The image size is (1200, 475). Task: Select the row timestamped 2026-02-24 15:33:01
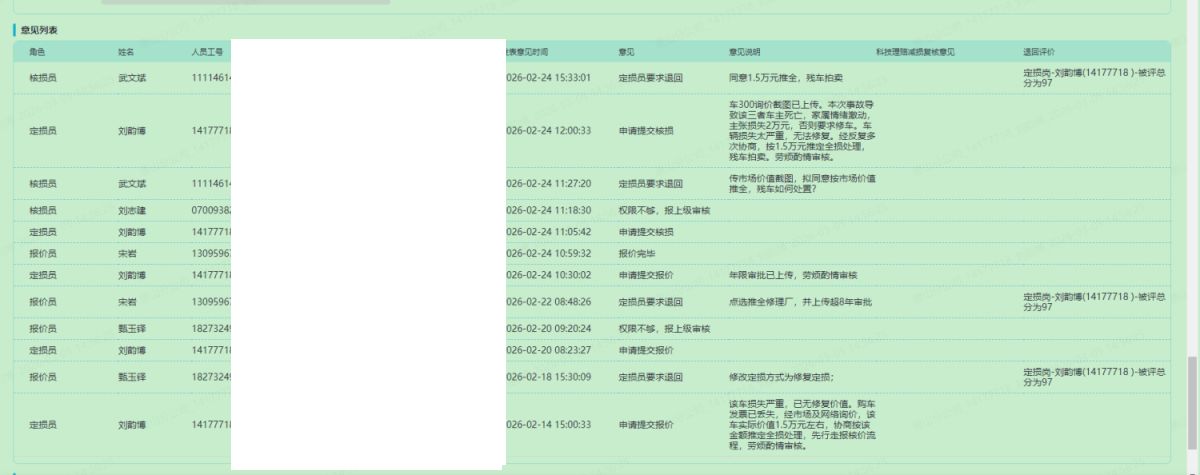click(550, 78)
